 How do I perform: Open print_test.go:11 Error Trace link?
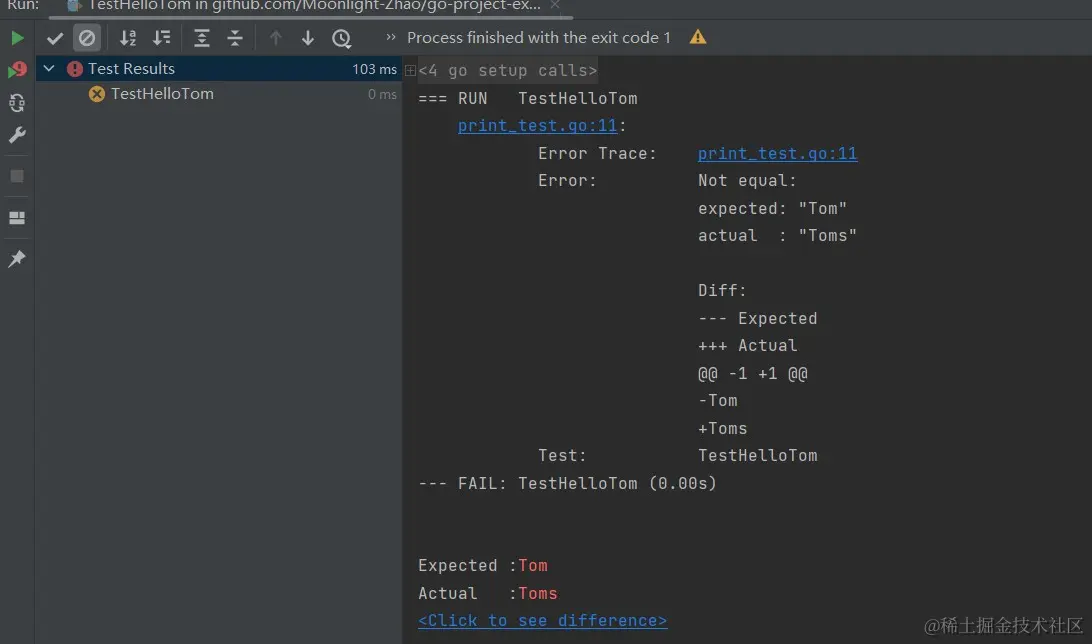777,153
